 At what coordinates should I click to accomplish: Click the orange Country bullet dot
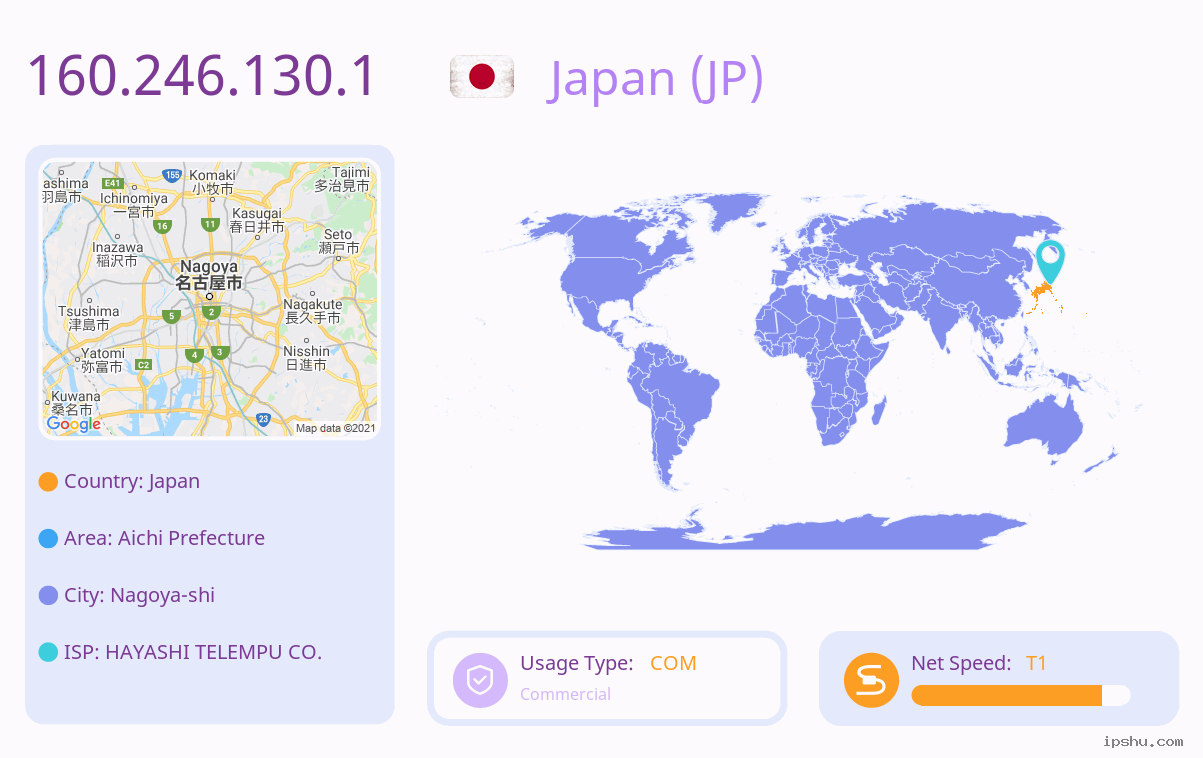point(48,481)
